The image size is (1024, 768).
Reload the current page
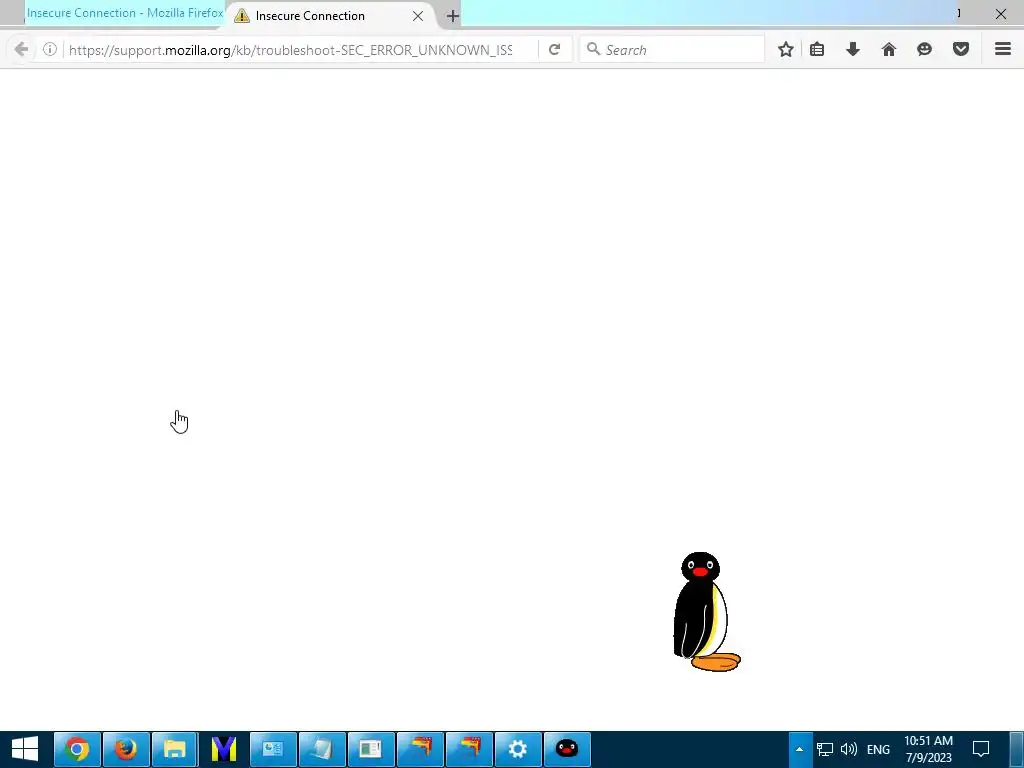(x=554, y=50)
